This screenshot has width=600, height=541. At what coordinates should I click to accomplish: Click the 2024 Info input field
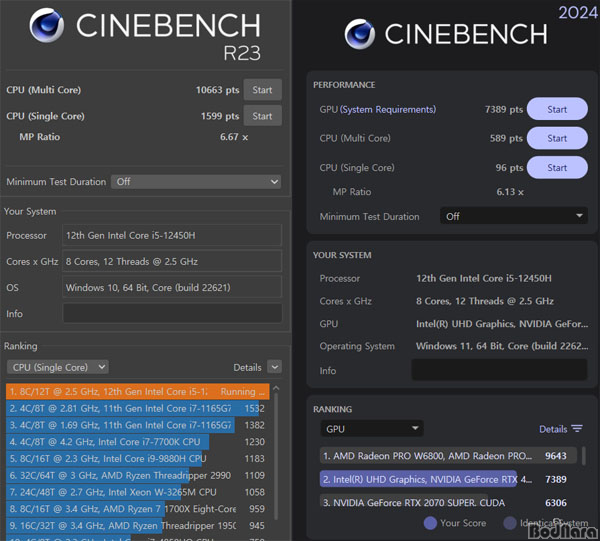pos(499,370)
